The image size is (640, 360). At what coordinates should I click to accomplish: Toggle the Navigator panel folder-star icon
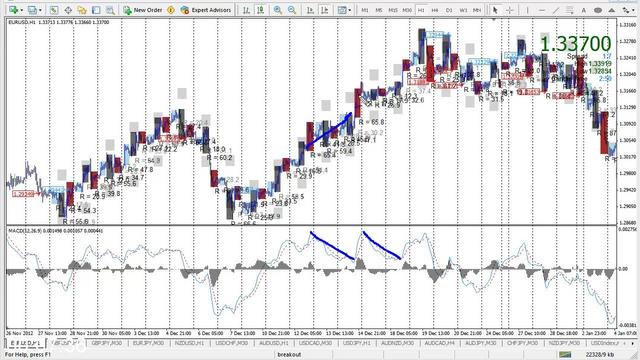pyautogui.click(x=82, y=10)
